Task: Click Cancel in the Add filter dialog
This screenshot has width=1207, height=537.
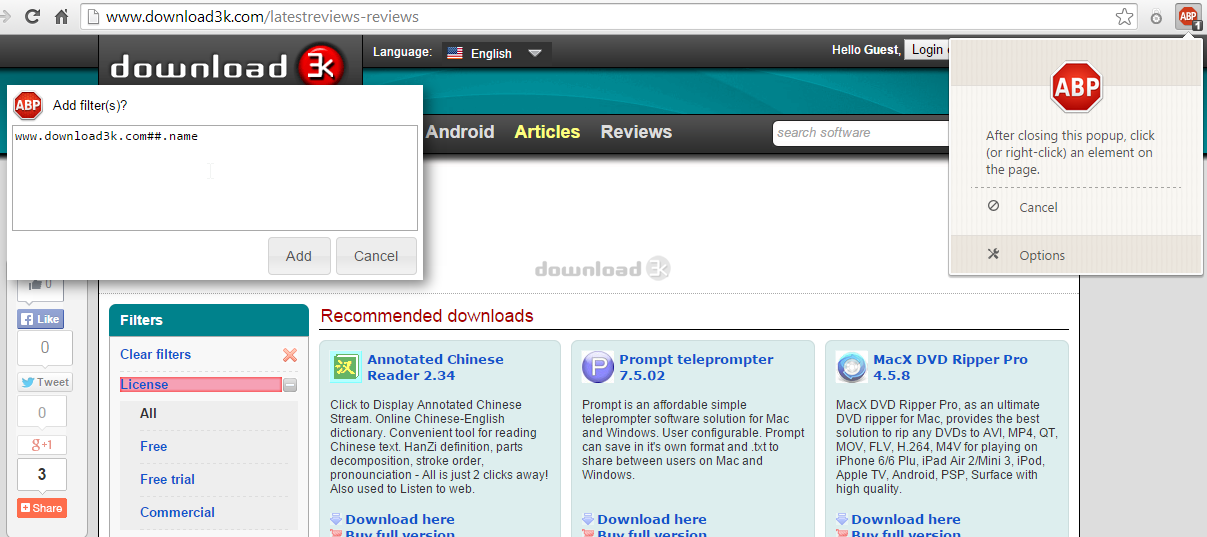Action: tap(376, 256)
